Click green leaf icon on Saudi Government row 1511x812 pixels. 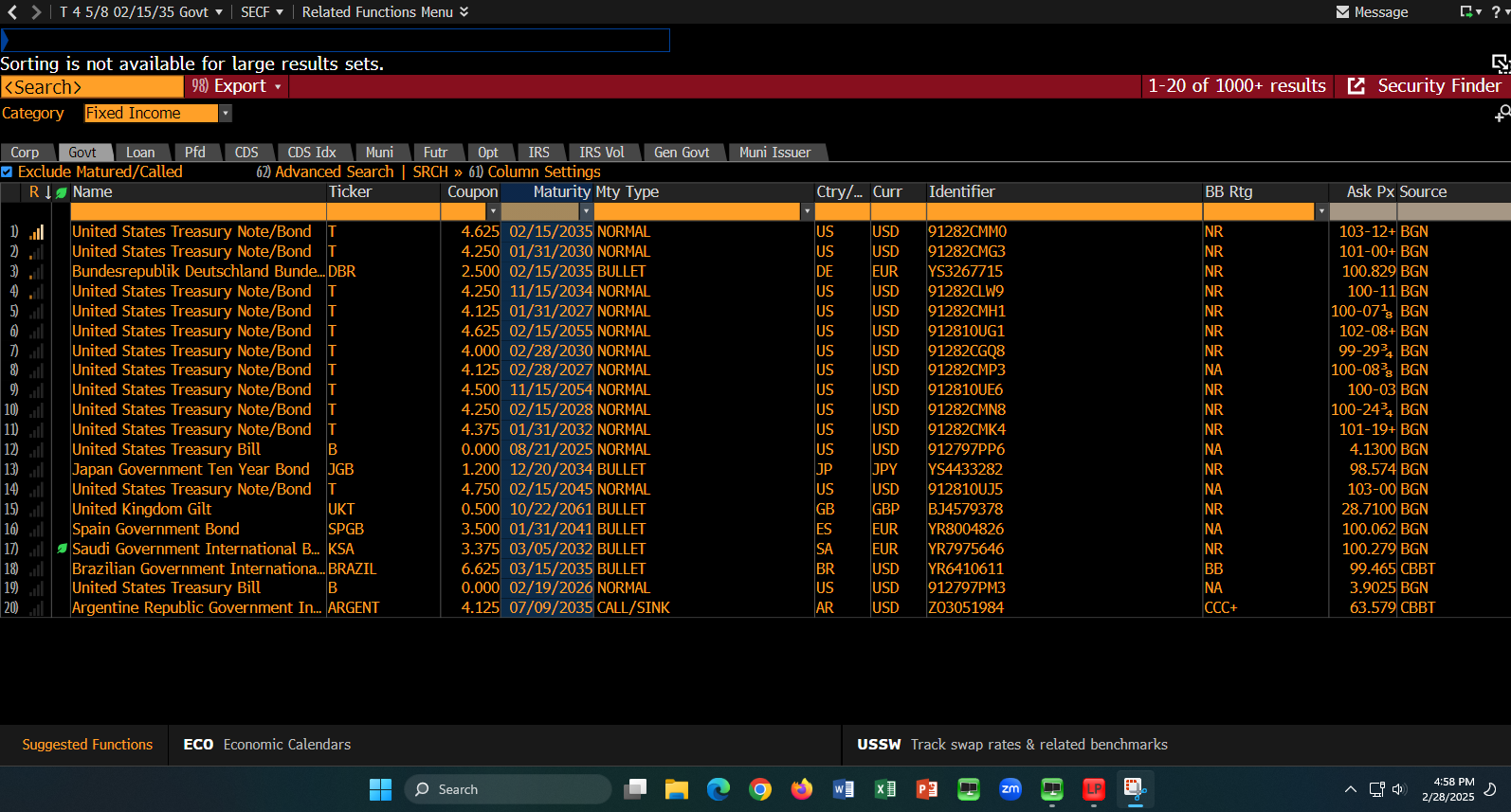[62, 549]
